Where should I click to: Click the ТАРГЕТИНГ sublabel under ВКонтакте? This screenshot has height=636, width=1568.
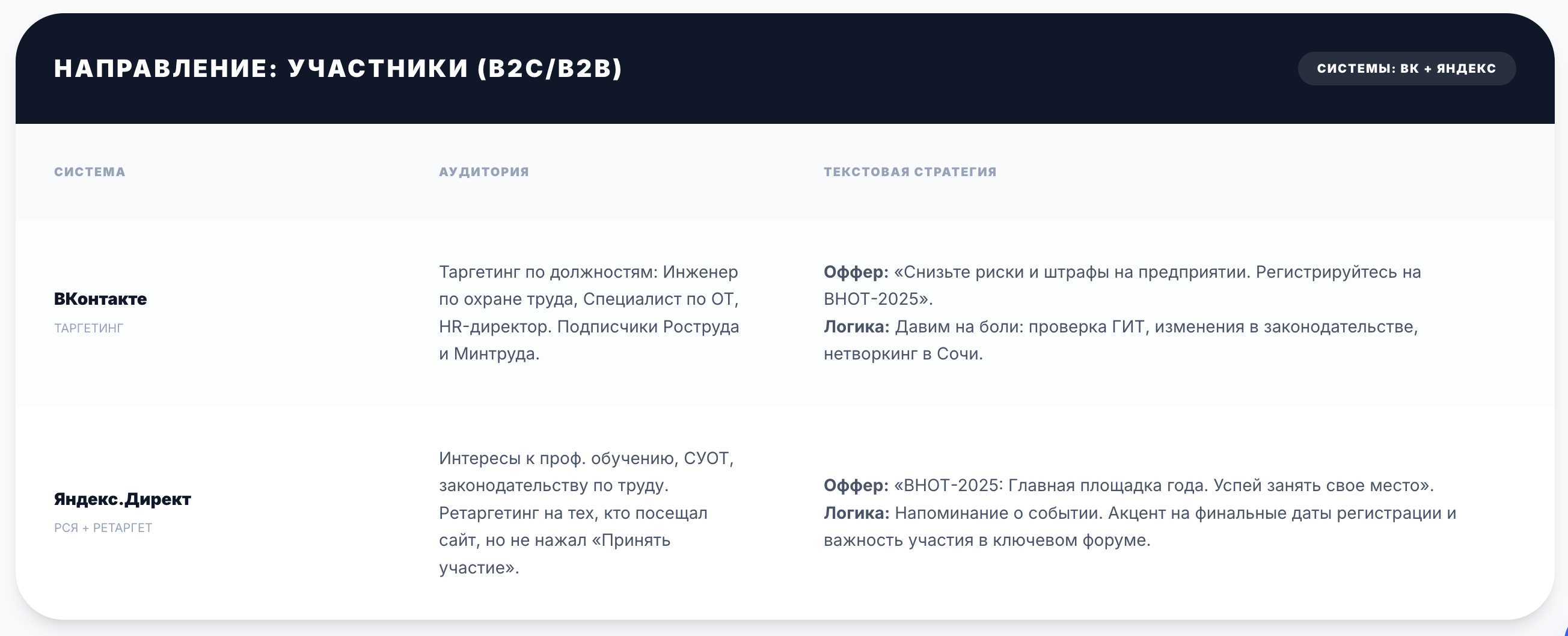[x=89, y=328]
